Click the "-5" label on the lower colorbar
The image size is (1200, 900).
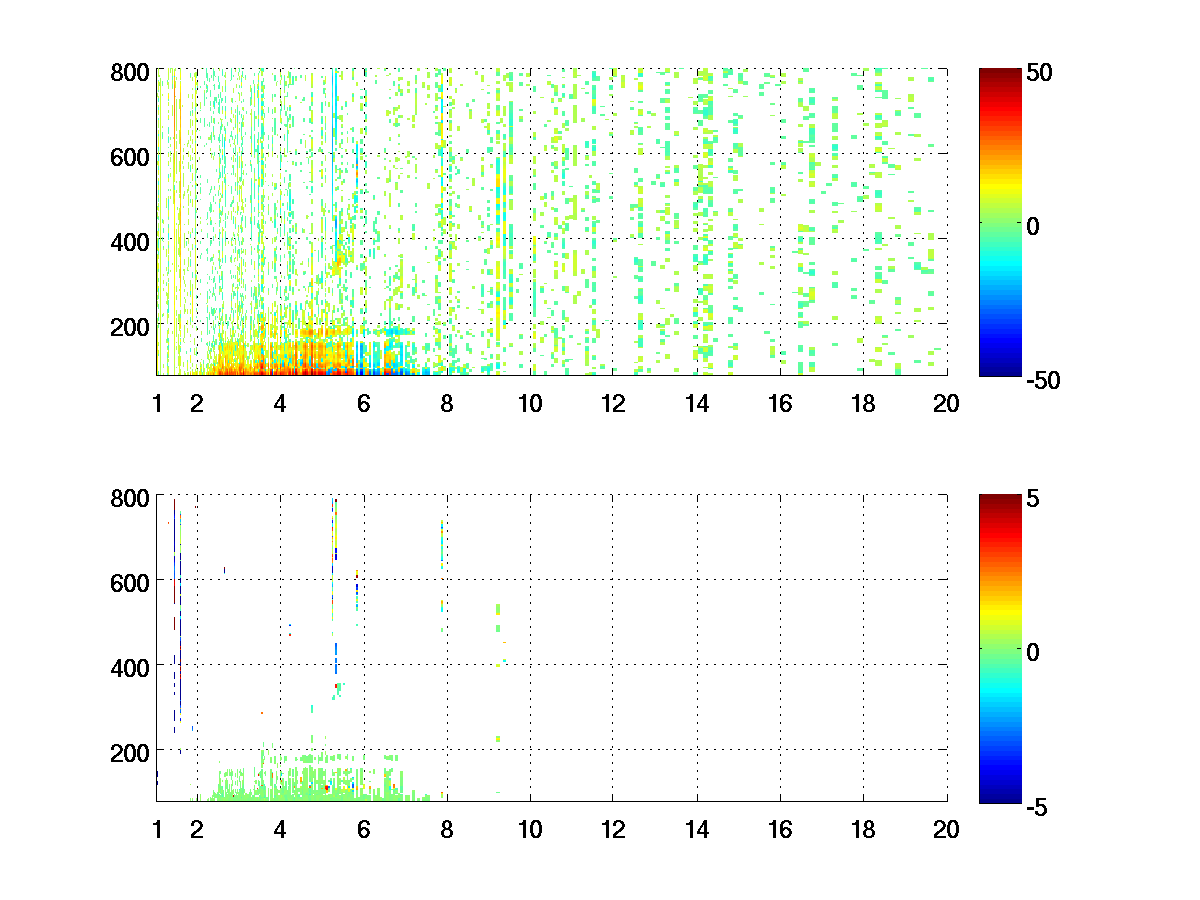(x=1038, y=806)
